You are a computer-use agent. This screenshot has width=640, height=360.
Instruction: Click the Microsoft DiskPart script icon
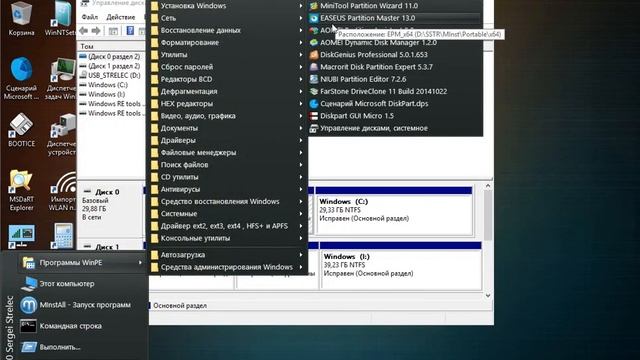[x=313, y=104]
